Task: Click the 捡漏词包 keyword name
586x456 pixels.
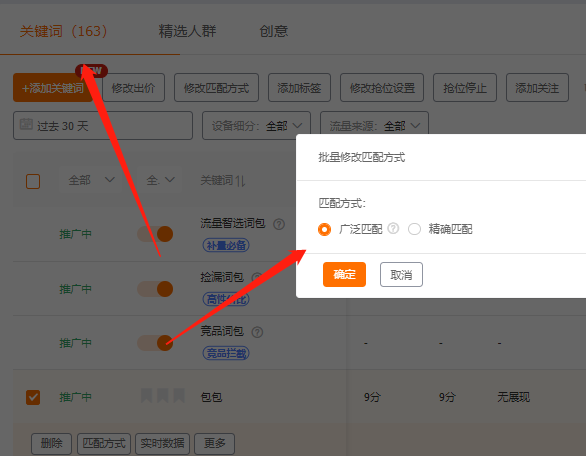Action: [x=222, y=277]
